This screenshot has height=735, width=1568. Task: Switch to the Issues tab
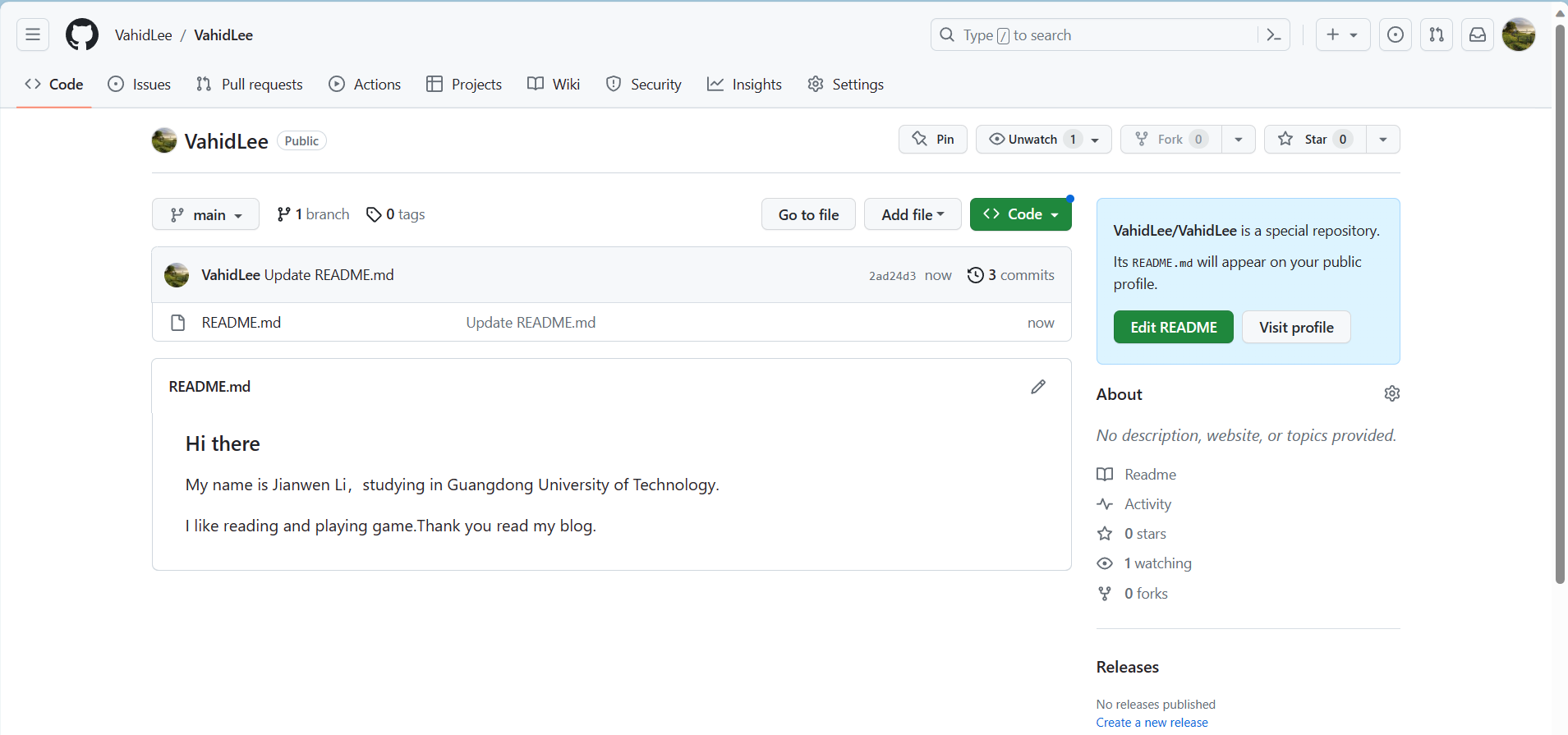(x=140, y=85)
